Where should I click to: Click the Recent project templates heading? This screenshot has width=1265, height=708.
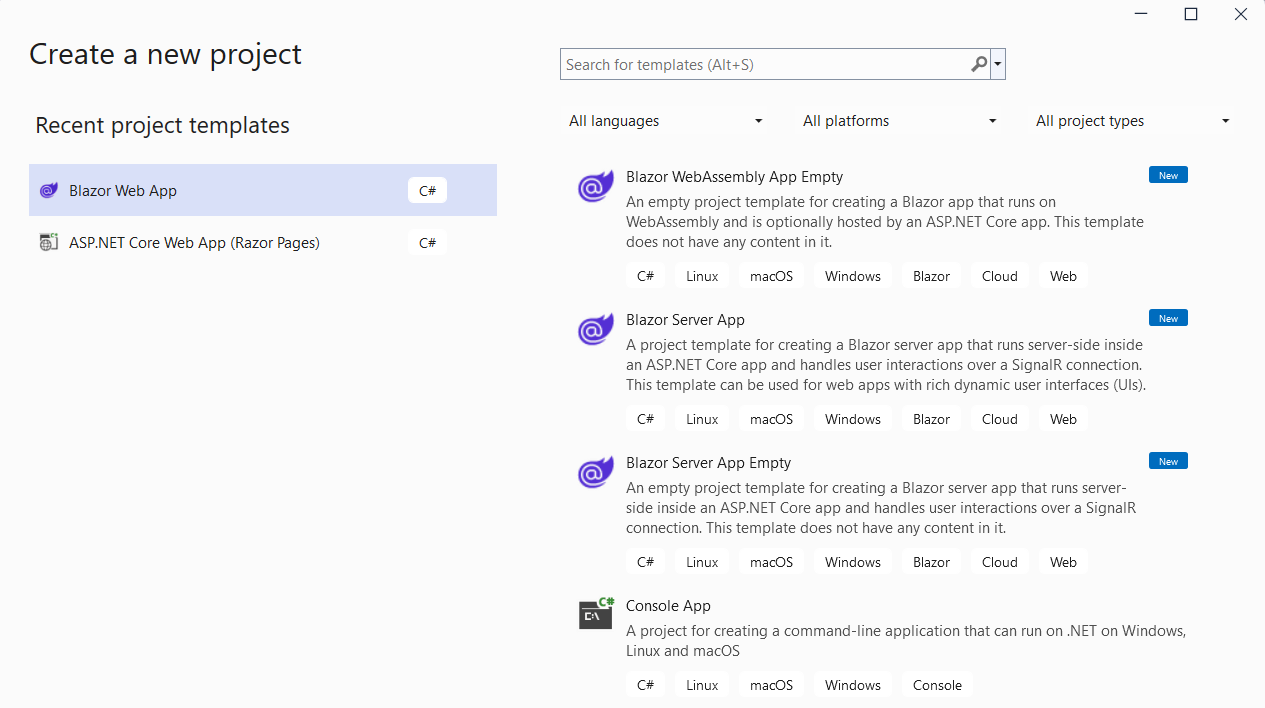162,125
